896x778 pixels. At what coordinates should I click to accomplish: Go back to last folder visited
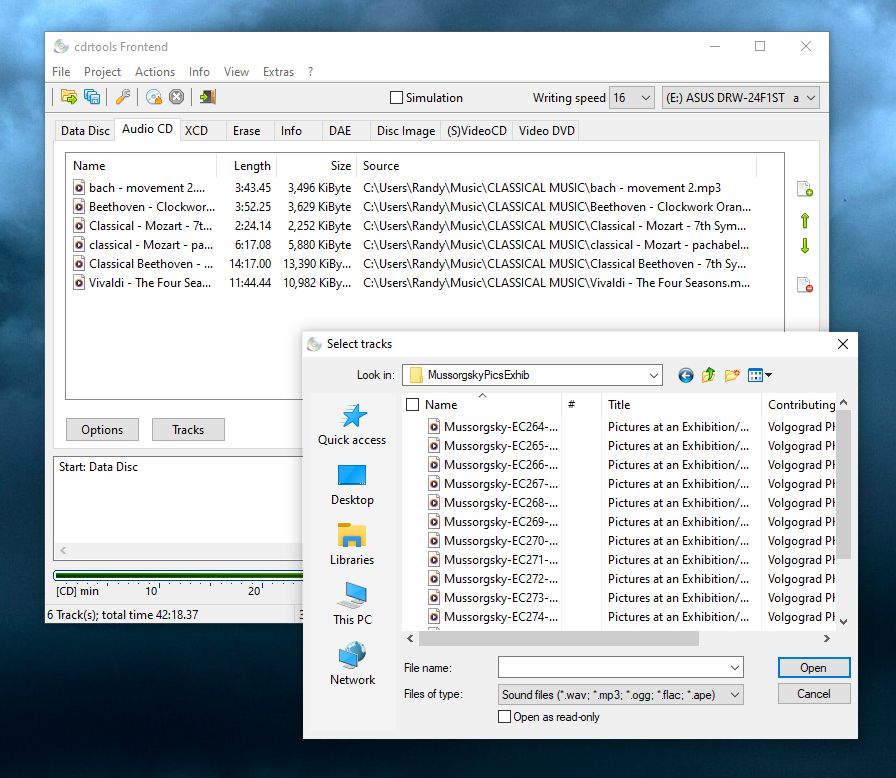pos(686,375)
